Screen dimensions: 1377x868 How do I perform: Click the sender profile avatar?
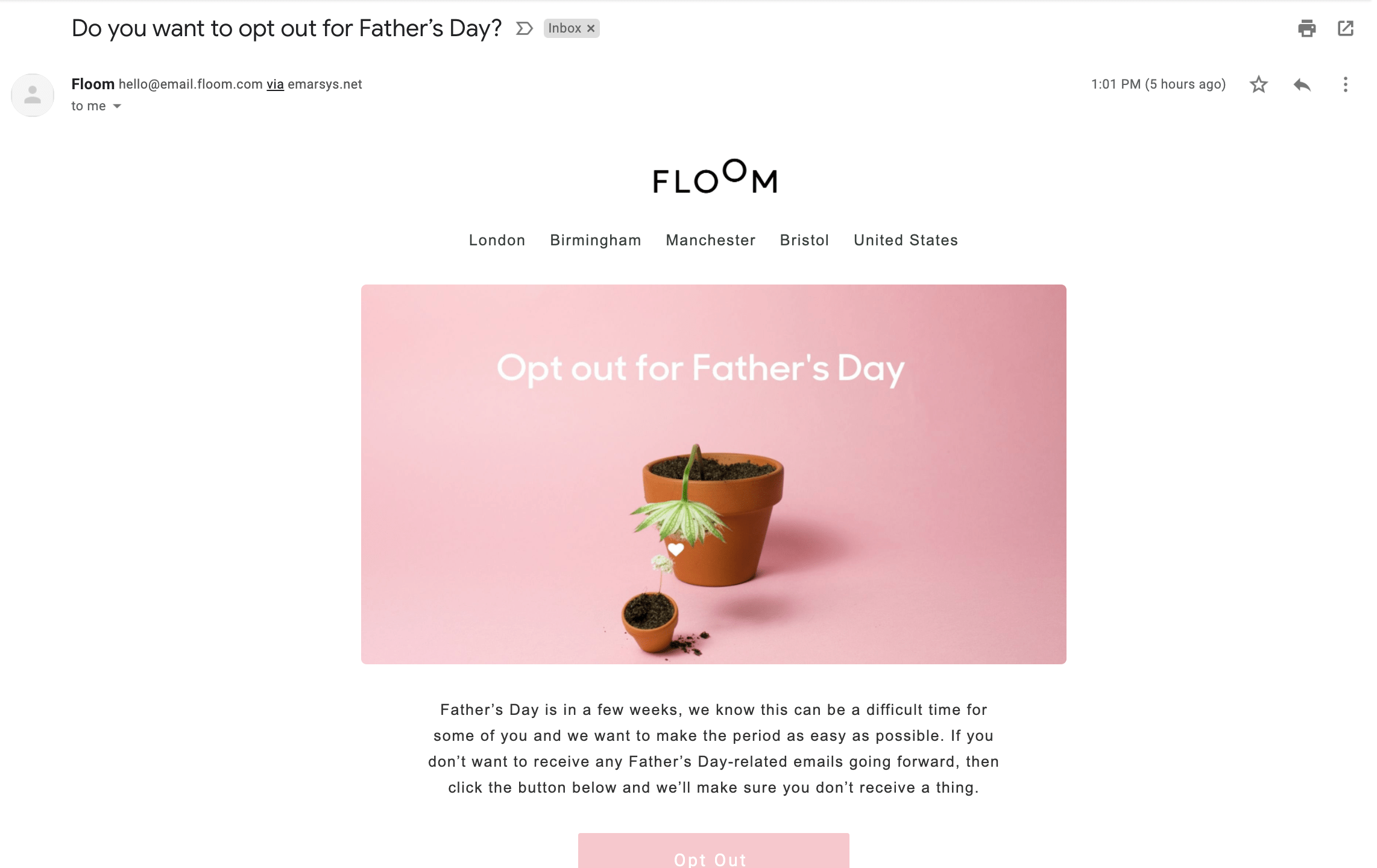33,95
